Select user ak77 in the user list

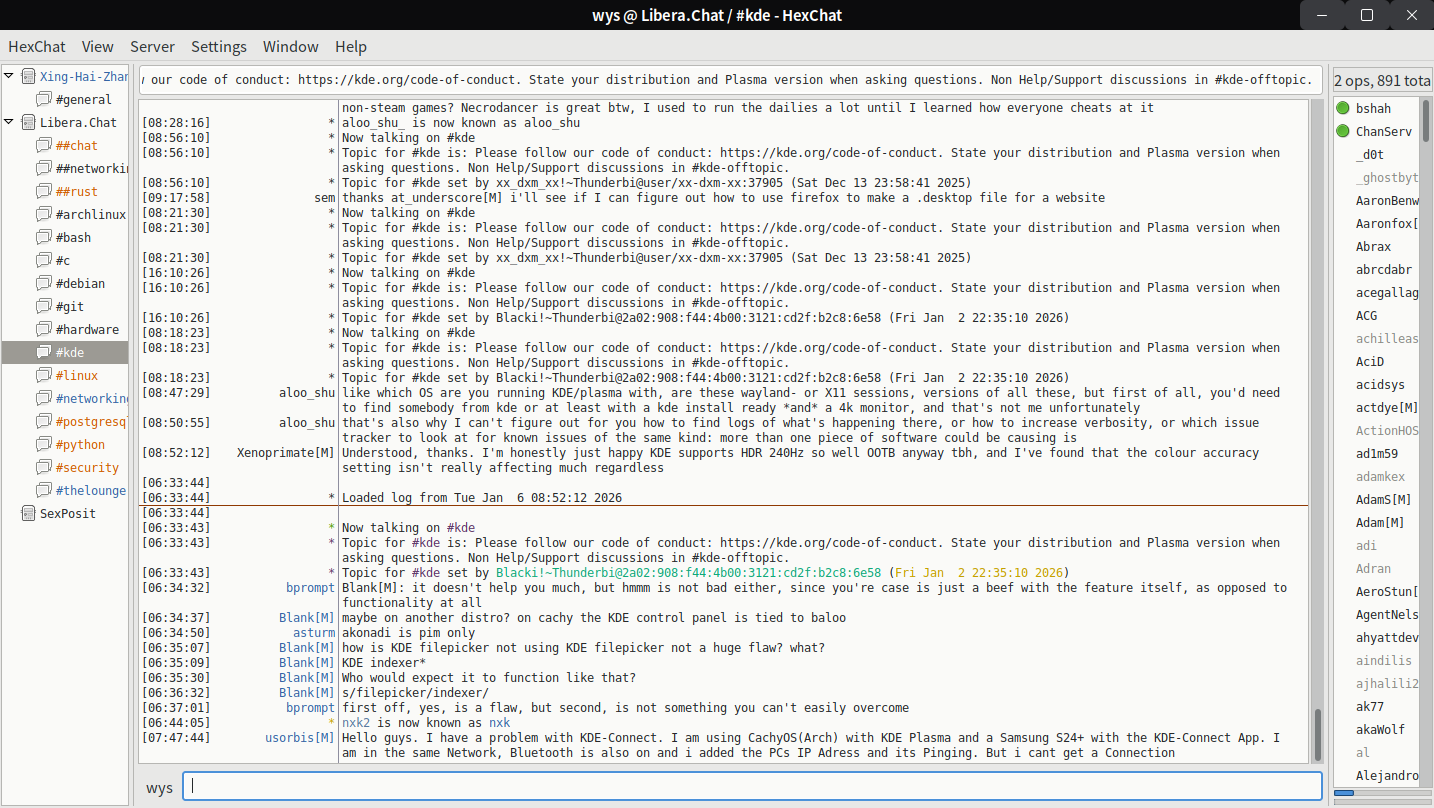click(x=1370, y=706)
